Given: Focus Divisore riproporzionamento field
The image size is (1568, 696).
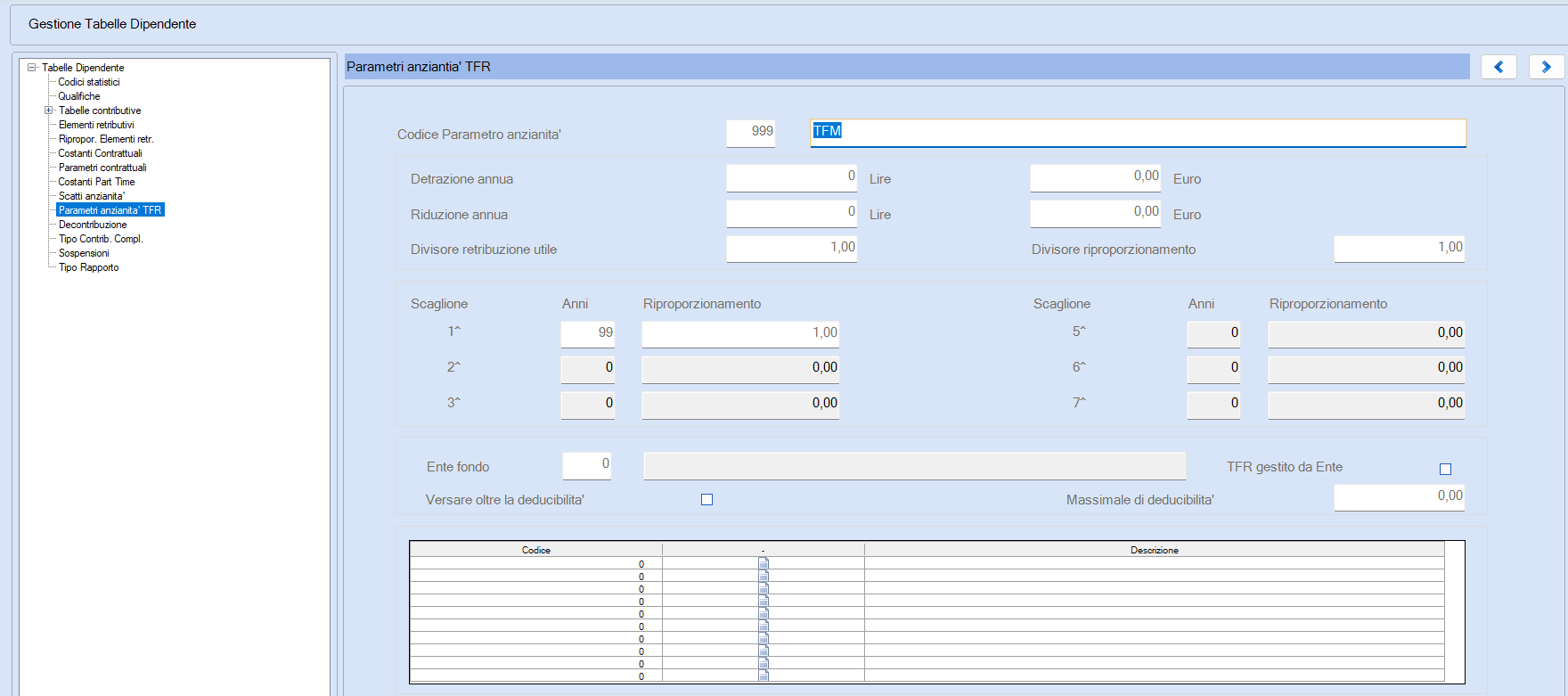Looking at the screenshot, I should (x=1400, y=249).
